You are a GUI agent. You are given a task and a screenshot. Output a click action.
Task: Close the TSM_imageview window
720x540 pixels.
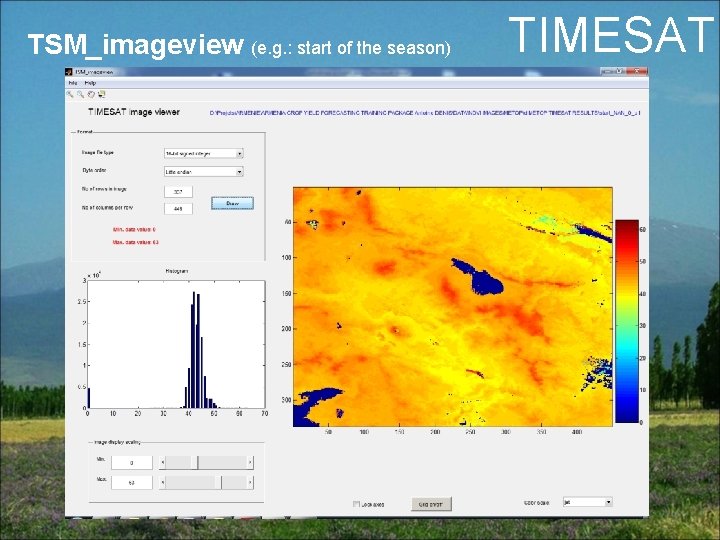tap(637, 72)
